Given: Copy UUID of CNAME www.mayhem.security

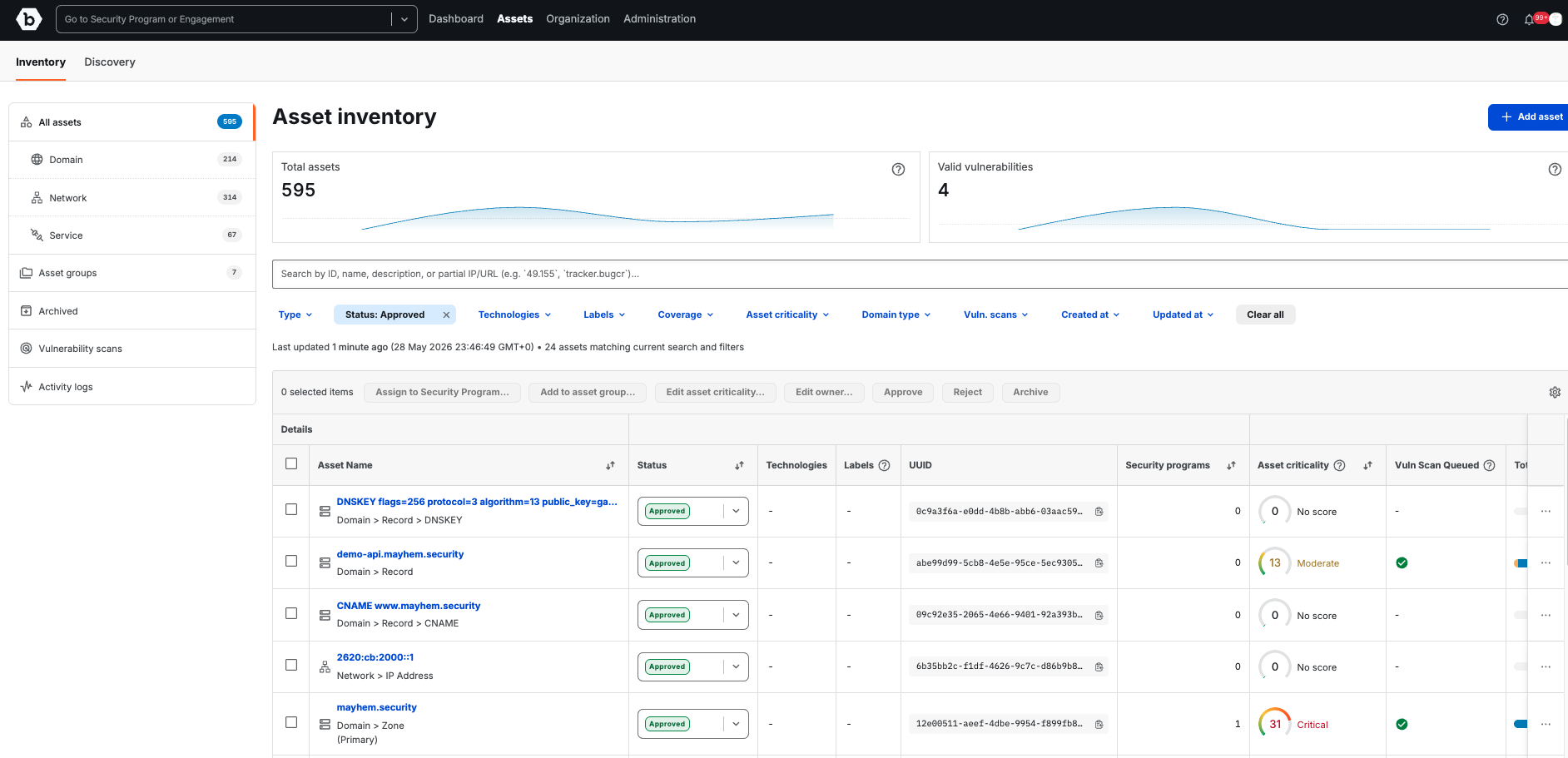Looking at the screenshot, I should click(x=1099, y=615).
